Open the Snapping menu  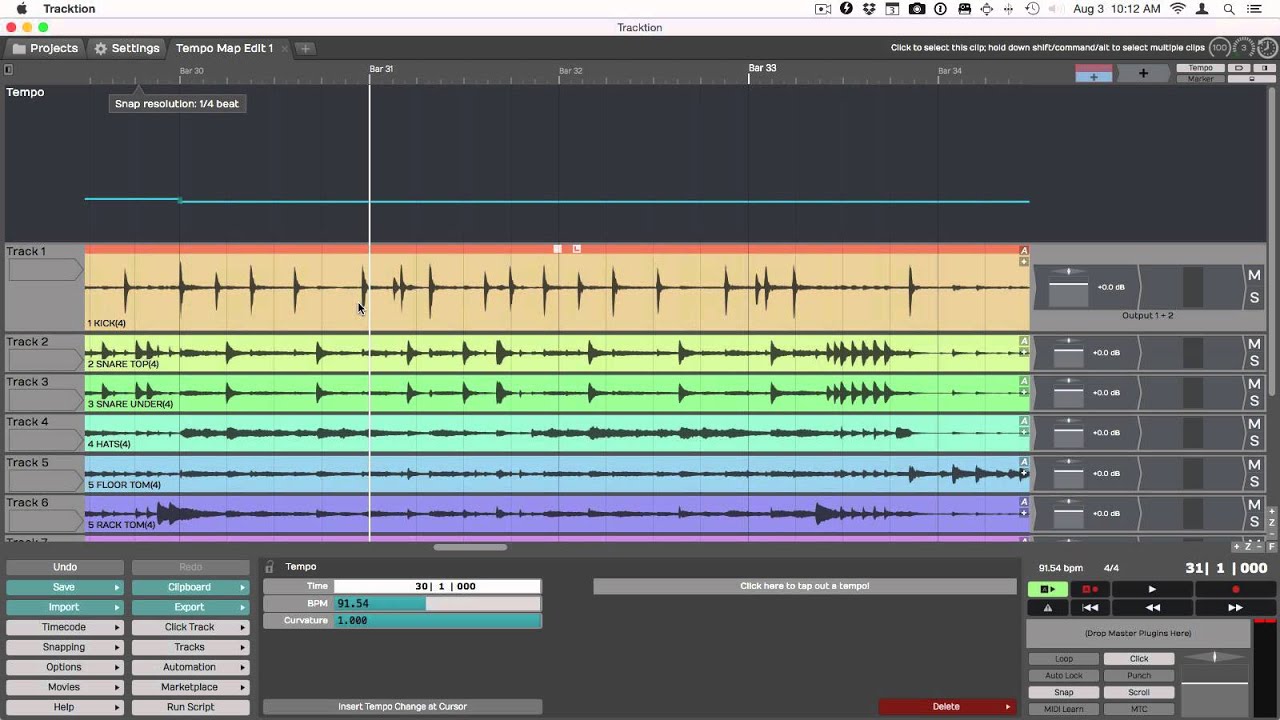64,647
